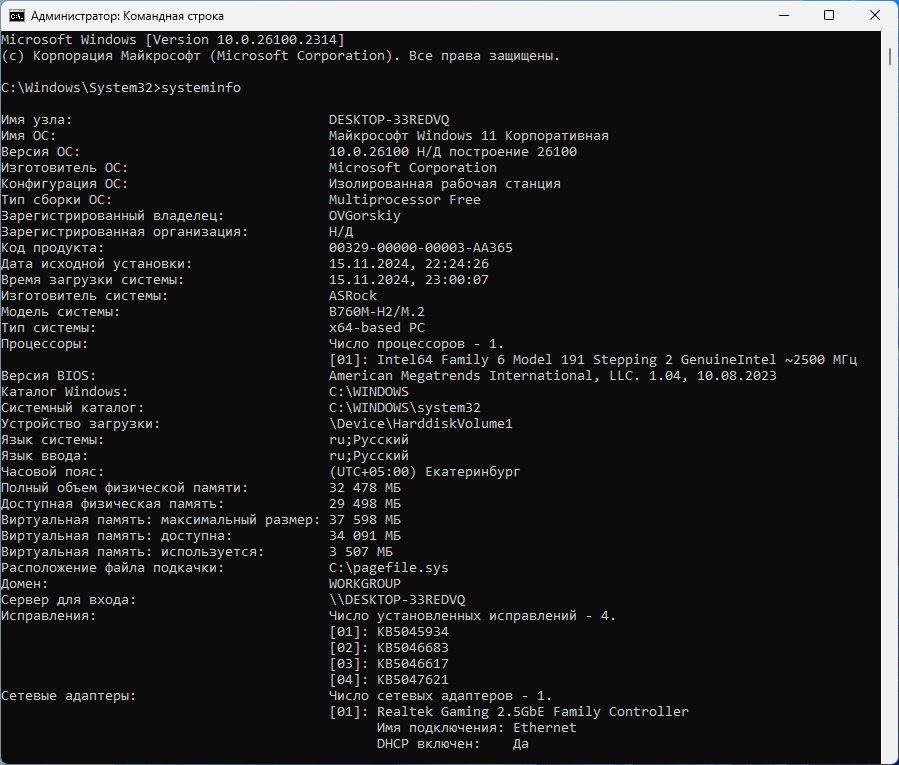Click pagefile location 'C:\pagefile.sys'
Screen dimensions: 899x765
point(388,568)
